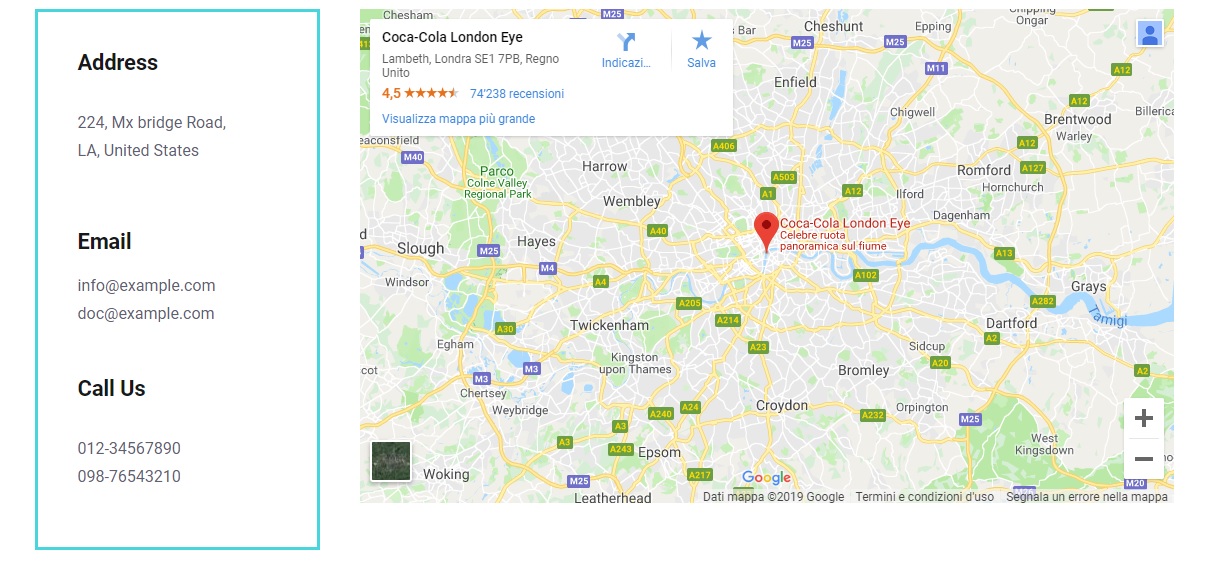1221x572 pixels.
Task: Click the Indicazioni directions arrow icon
Action: click(626, 41)
